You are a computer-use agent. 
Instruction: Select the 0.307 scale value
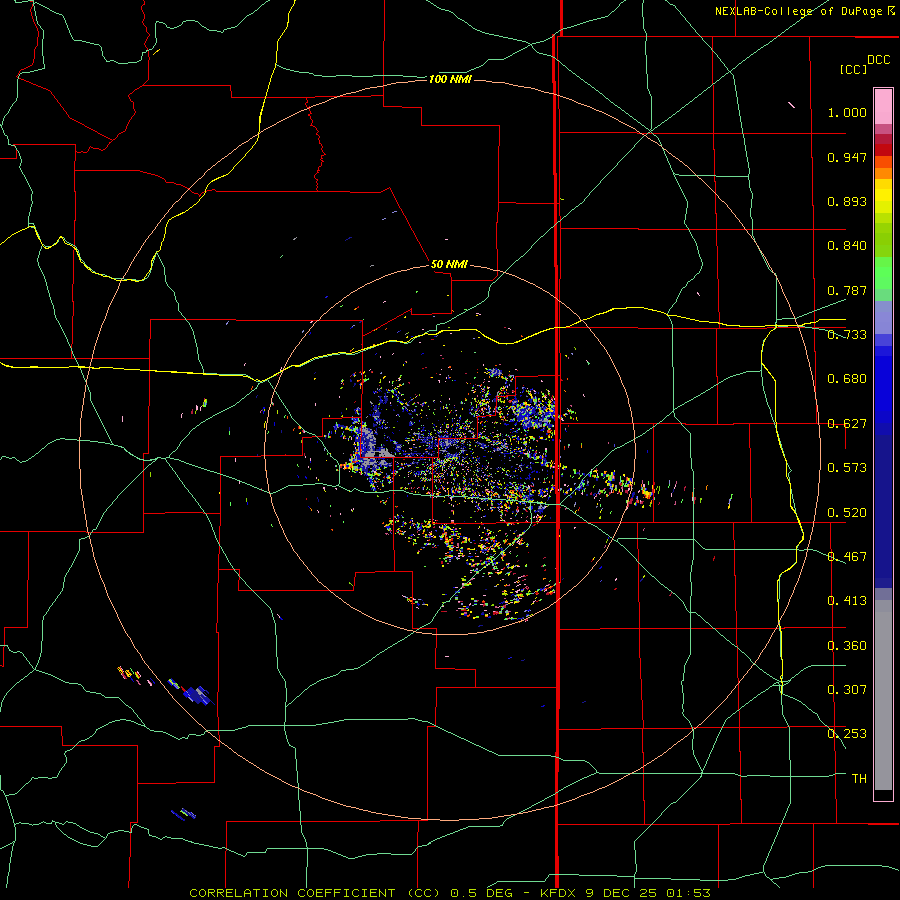click(x=847, y=689)
